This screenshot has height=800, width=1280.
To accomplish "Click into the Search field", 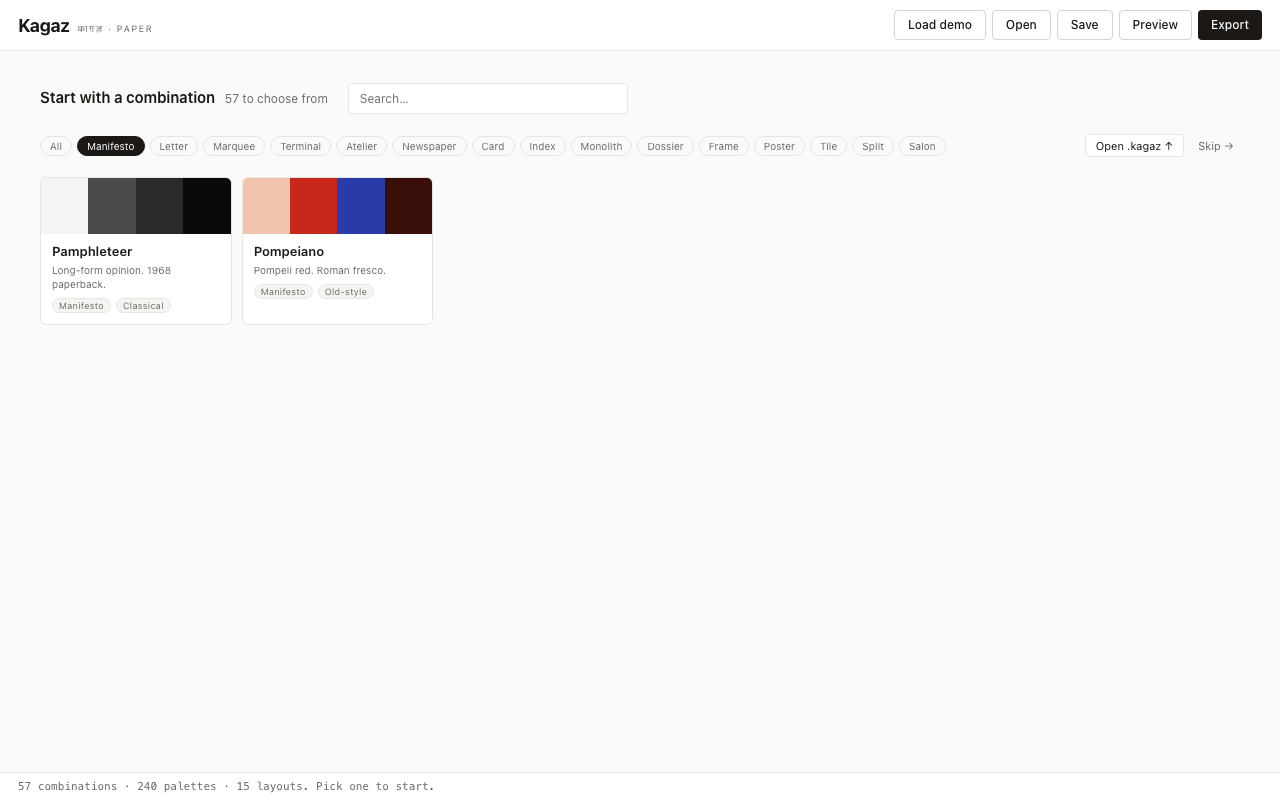I will [487, 98].
